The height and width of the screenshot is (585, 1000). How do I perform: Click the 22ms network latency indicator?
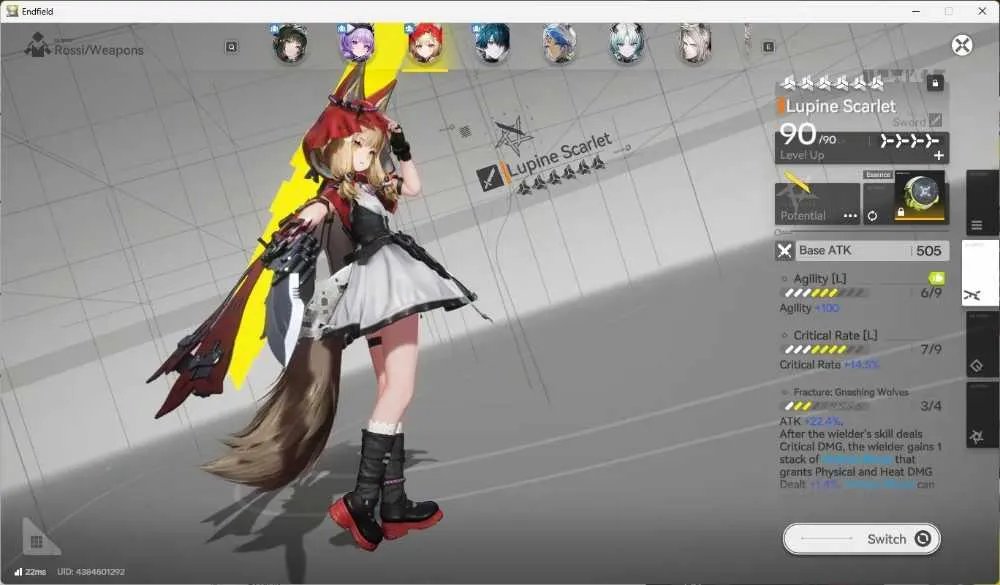pyautogui.click(x=30, y=572)
